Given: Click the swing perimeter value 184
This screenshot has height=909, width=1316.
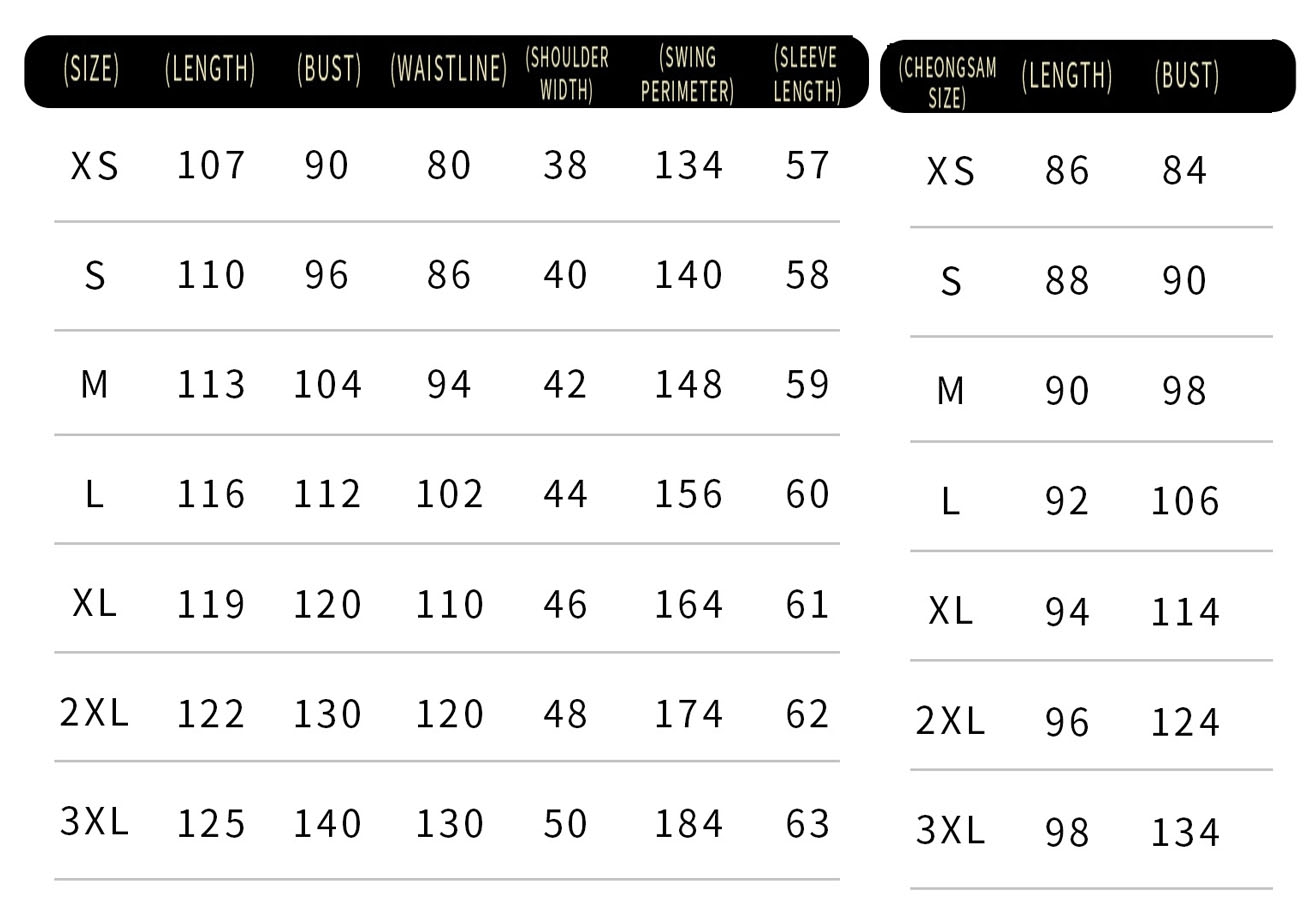Looking at the screenshot, I should pos(688,824).
